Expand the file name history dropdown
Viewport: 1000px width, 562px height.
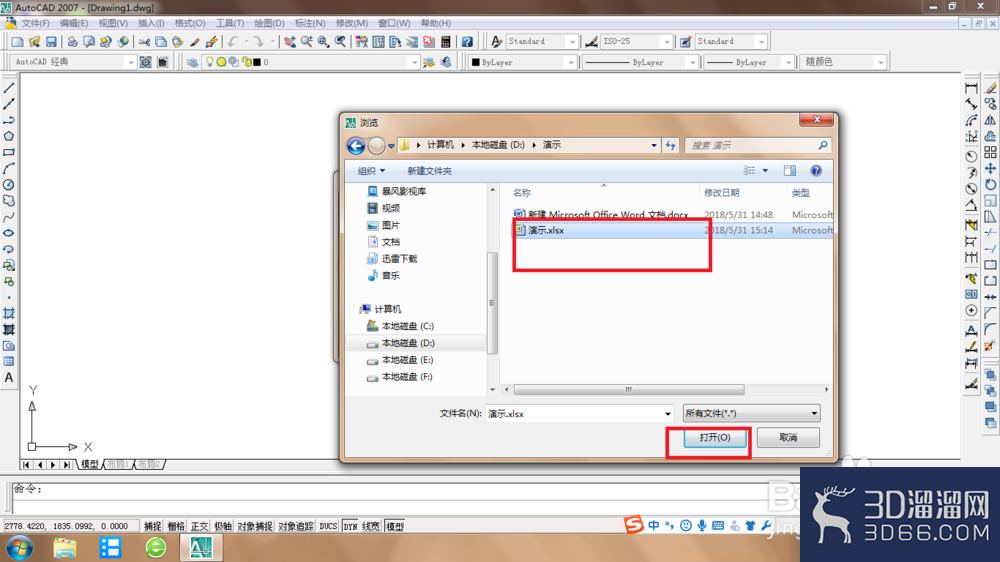[x=668, y=414]
